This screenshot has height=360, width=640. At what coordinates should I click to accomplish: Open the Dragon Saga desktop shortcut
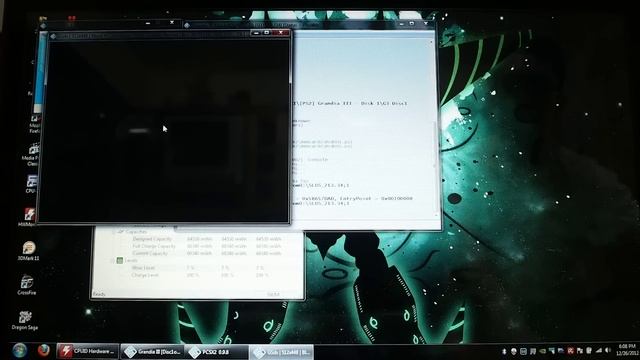25,320
